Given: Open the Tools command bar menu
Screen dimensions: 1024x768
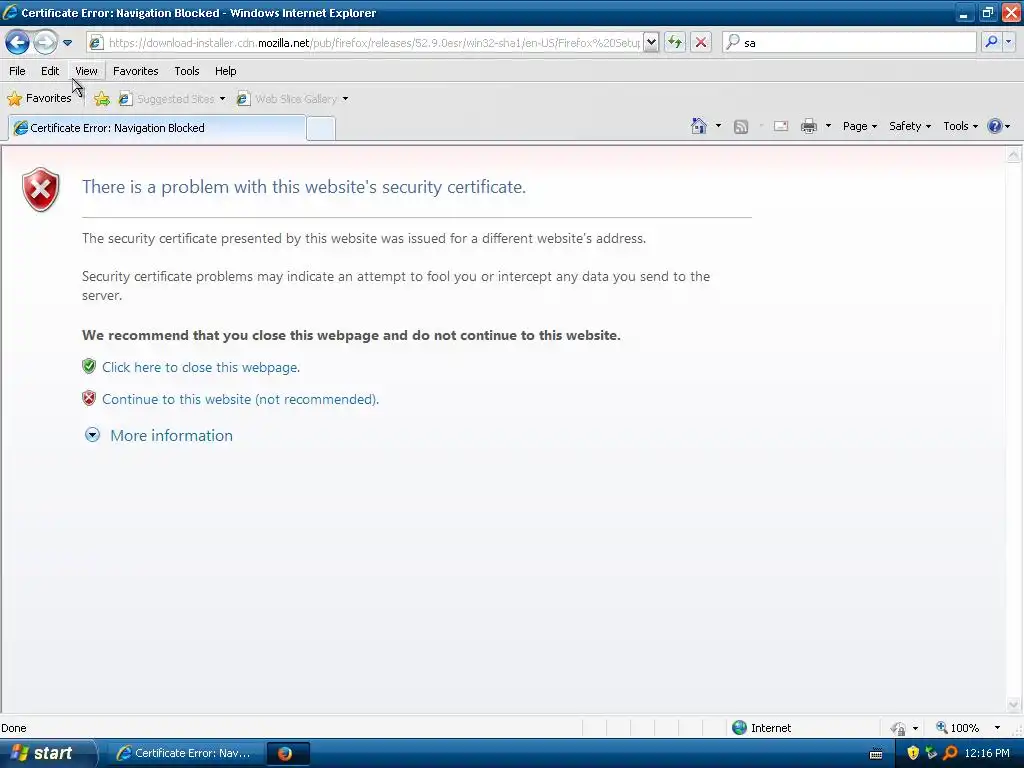Looking at the screenshot, I should coord(960,126).
